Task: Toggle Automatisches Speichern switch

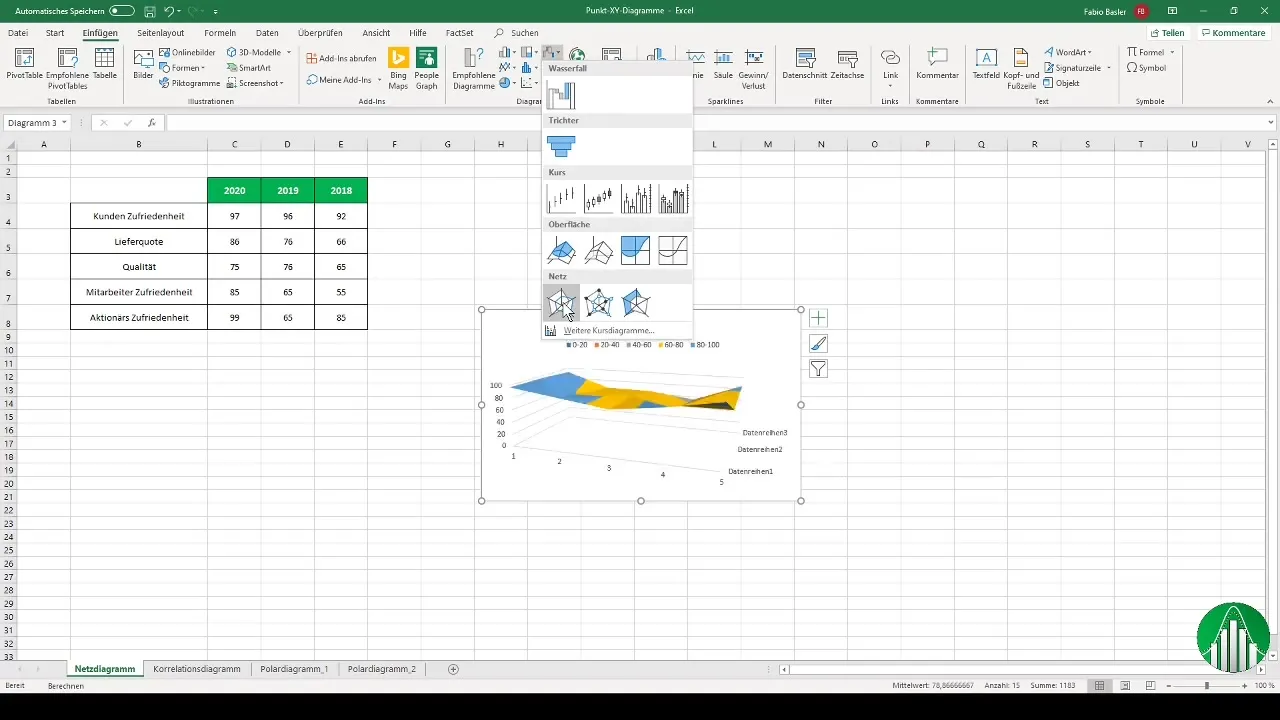Action: [121, 10]
